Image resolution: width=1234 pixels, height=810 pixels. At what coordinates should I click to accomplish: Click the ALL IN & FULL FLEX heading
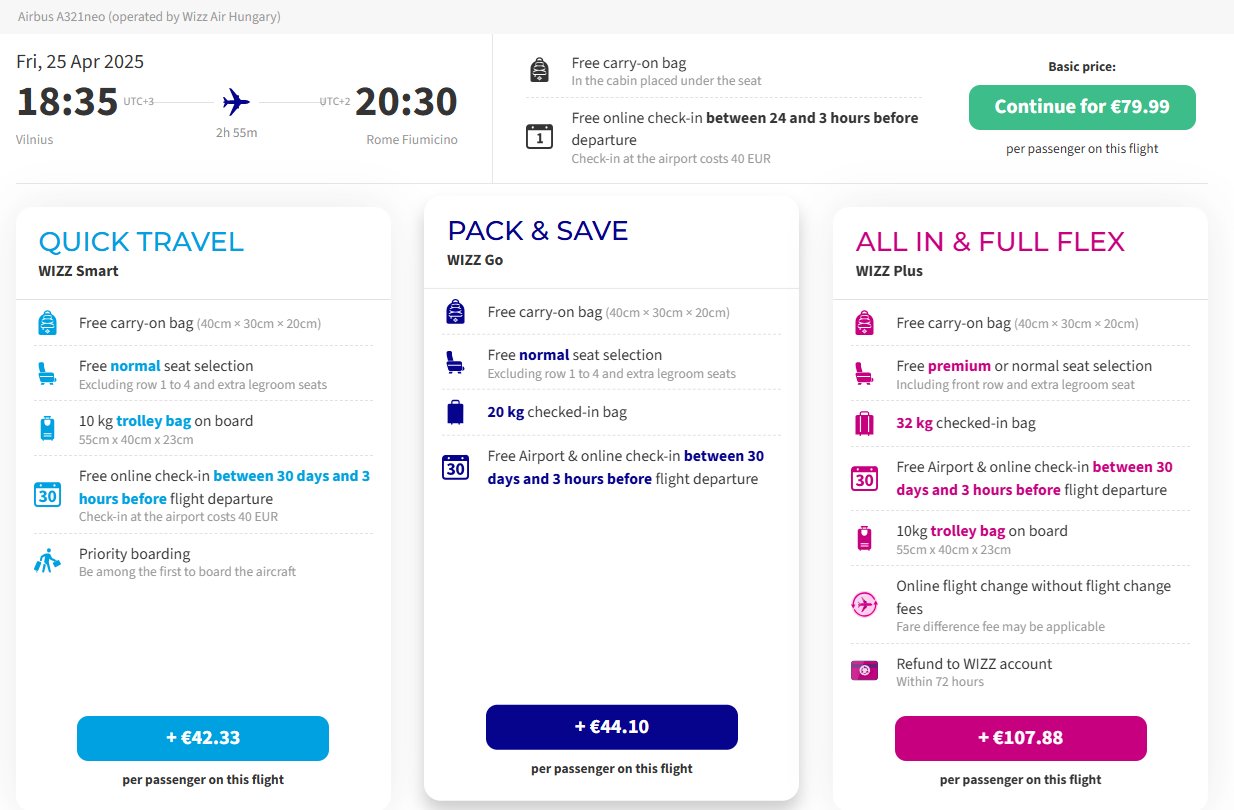click(x=990, y=241)
